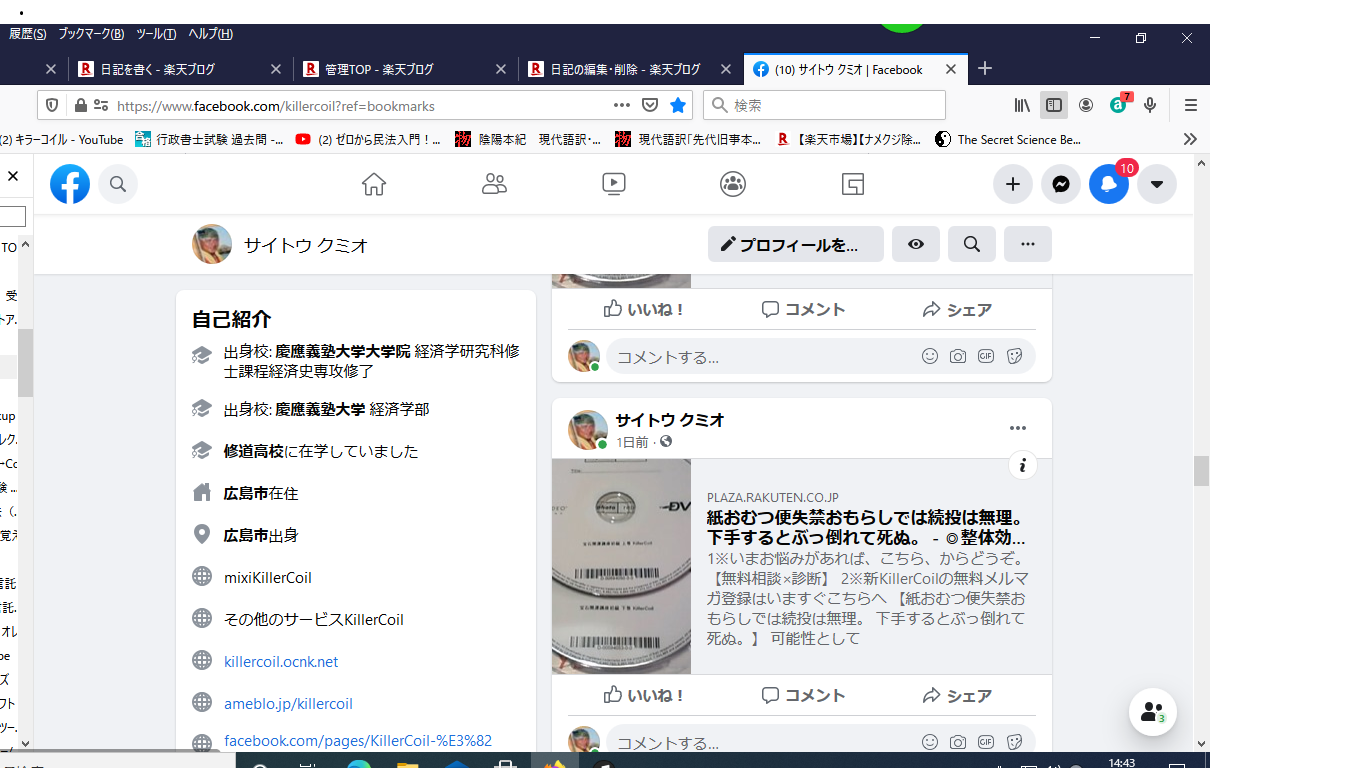
Task: Open the ブックマーク(B) menu
Action: click(91, 34)
